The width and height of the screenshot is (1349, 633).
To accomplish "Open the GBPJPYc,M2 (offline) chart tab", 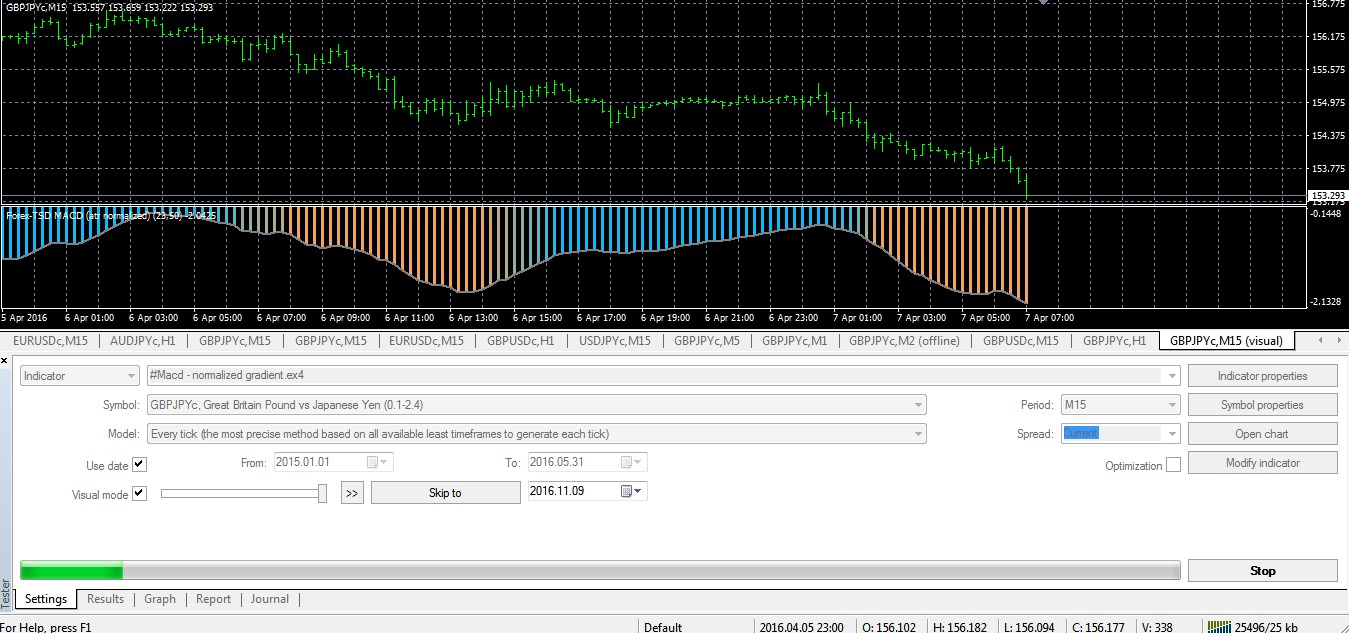I will 904,341.
